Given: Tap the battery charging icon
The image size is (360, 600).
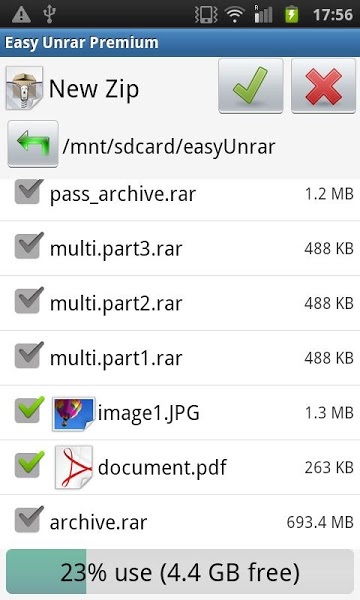Looking at the screenshot, I should [x=292, y=14].
